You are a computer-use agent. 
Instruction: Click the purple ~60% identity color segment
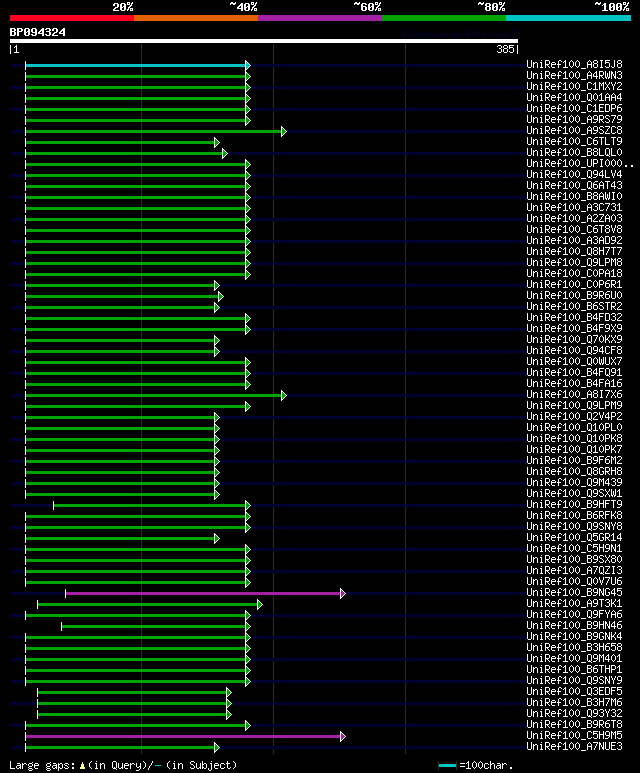pyautogui.click(x=320, y=18)
